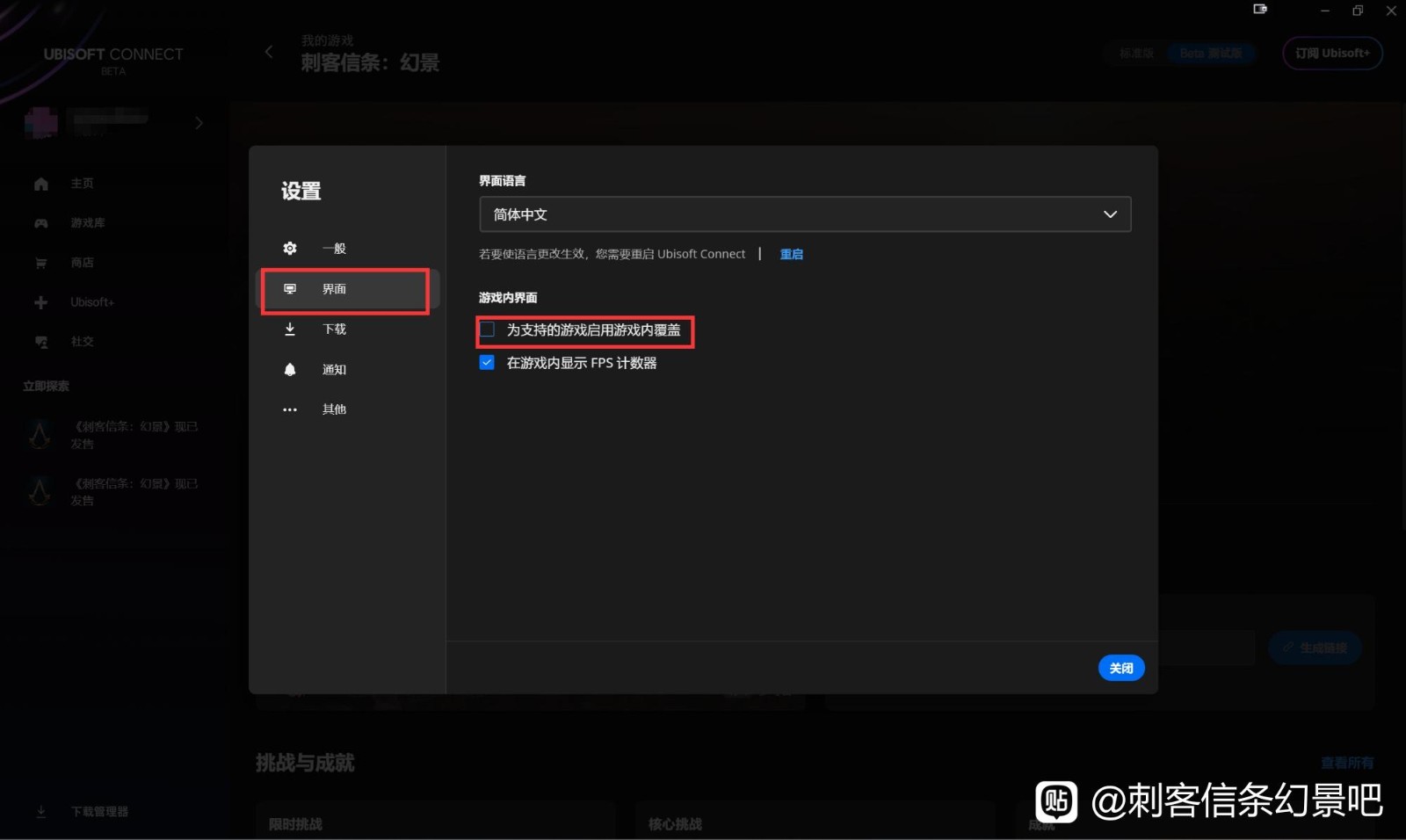Image resolution: width=1406 pixels, height=840 pixels.
Task: Close settings with the 关闭 button
Action: coord(1121,669)
